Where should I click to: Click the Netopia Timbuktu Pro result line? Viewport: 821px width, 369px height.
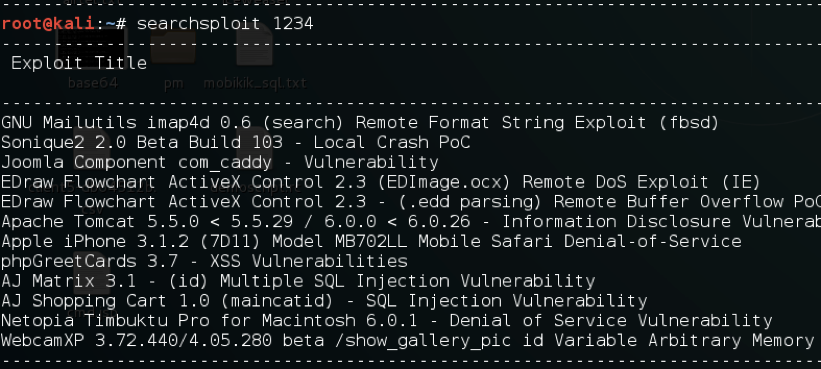coord(387,320)
